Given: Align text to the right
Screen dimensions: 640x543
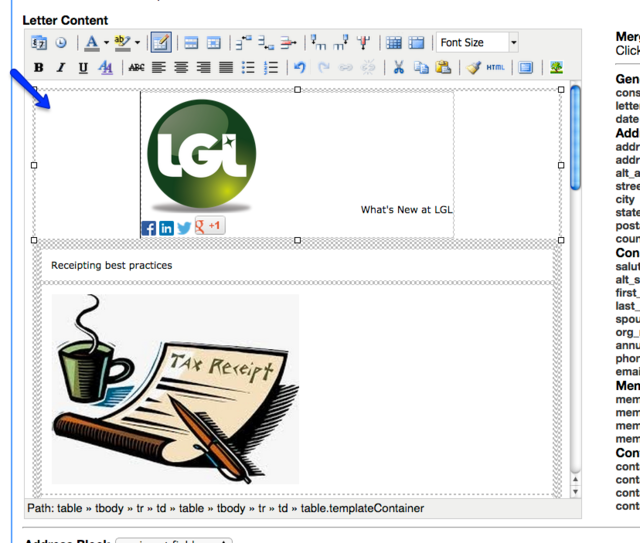Looking at the screenshot, I should click(204, 67).
